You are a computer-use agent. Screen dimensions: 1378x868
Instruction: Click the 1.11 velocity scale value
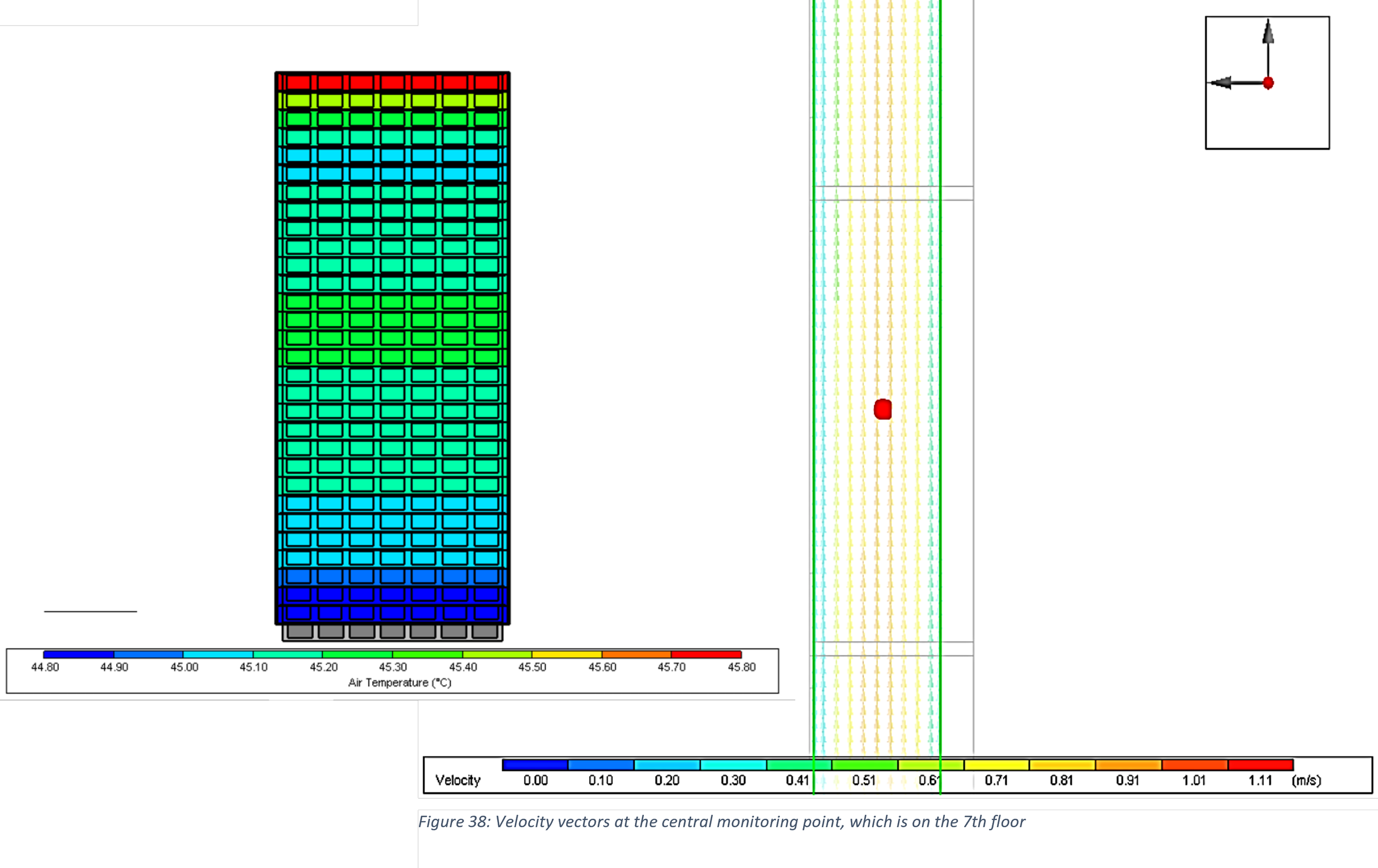(x=1260, y=780)
